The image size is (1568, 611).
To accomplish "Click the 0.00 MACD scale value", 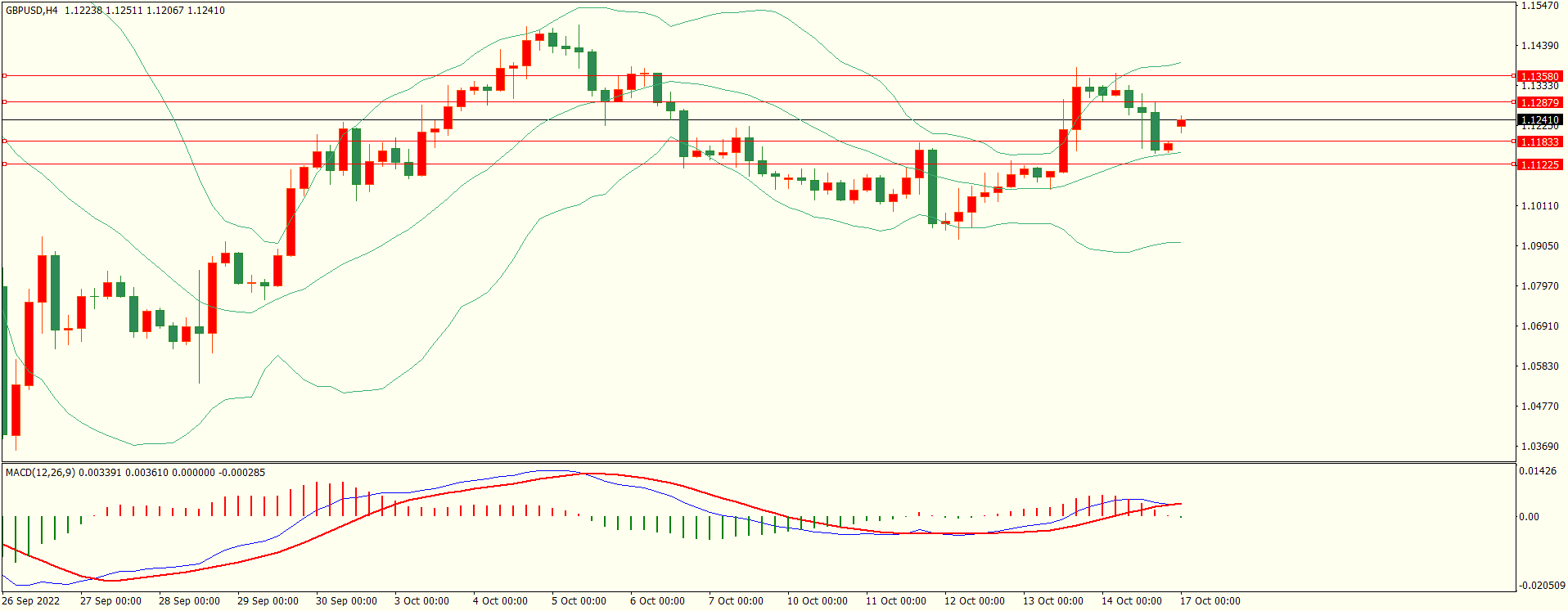I will pos(1529,517).
